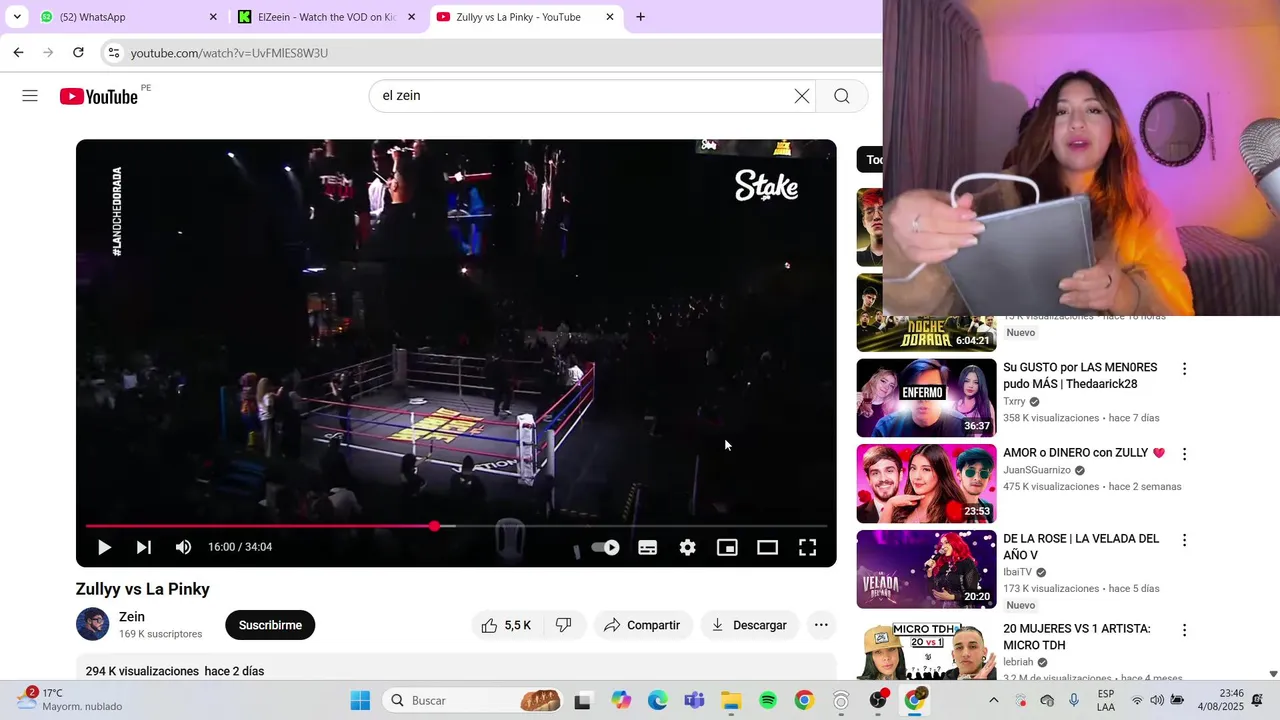Play the Zullyy vs La Pinky video

[x=104, y=547]
